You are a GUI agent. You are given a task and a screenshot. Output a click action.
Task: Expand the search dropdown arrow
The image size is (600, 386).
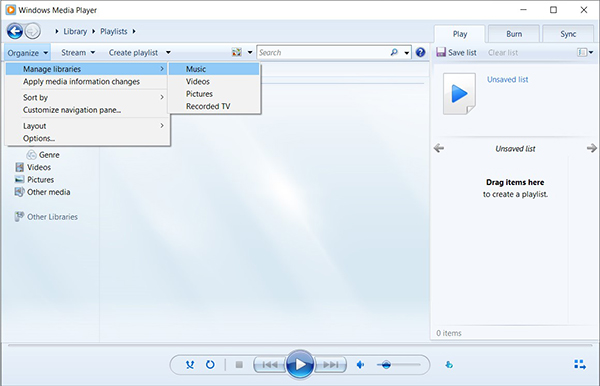(406, 53)
